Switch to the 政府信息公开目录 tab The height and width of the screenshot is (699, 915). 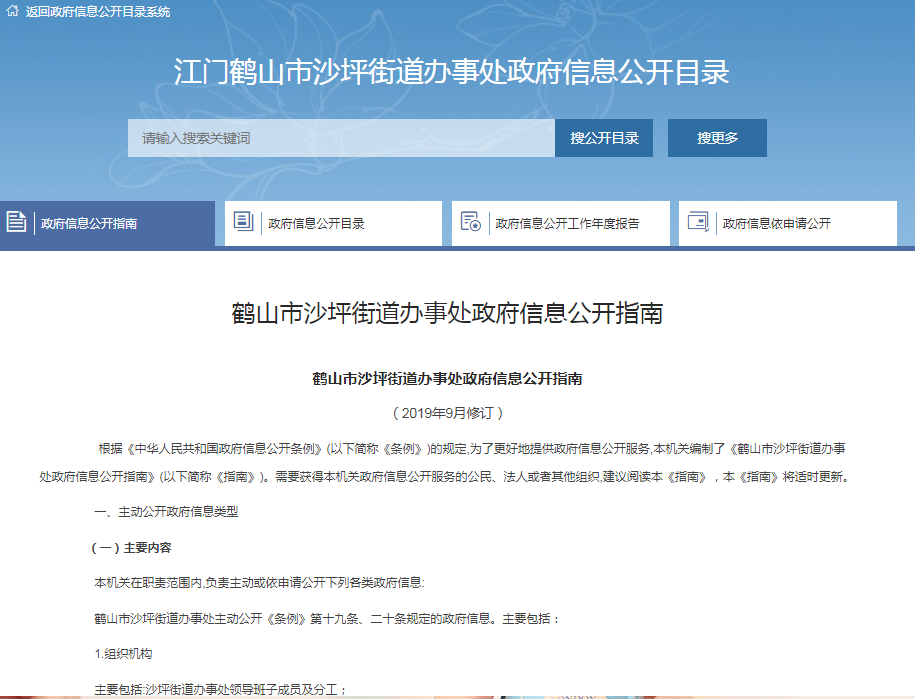click(x=333, y=223)
